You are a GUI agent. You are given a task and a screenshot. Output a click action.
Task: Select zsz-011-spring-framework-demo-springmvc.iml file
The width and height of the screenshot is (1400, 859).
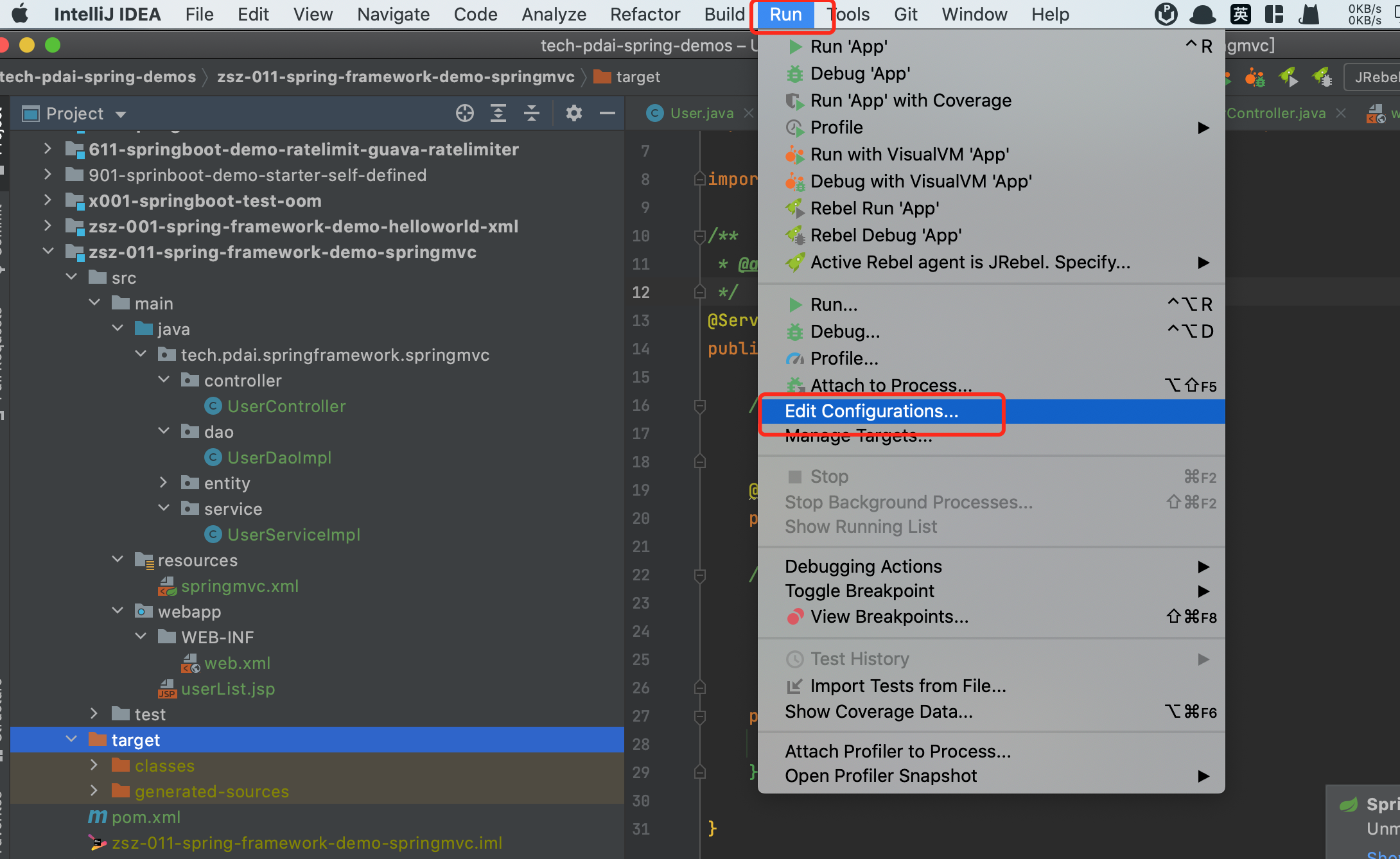pyautogui.click(x=306, y=843)
